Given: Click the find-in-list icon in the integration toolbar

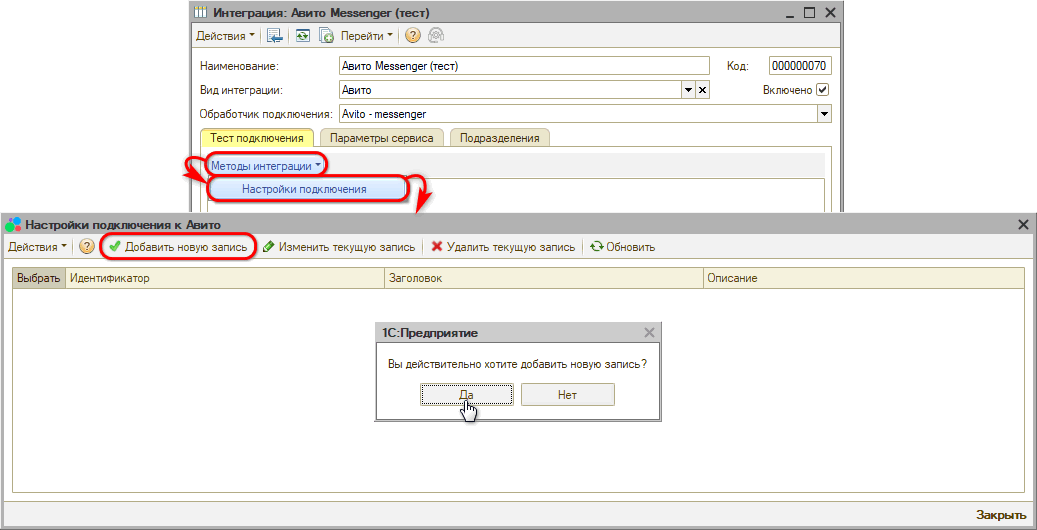Looking at the screenshot, I should click(x=274, y=36).
